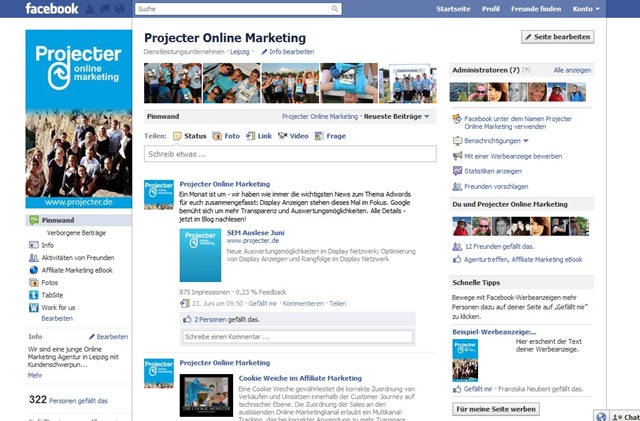The image size is (640, 421).
Task: Select the Link share icon
Action: pyautogui.click(x=250, y=136)
